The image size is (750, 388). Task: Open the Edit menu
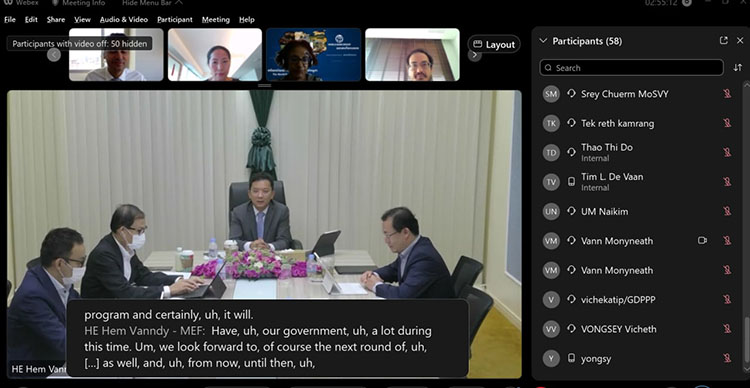31,20
